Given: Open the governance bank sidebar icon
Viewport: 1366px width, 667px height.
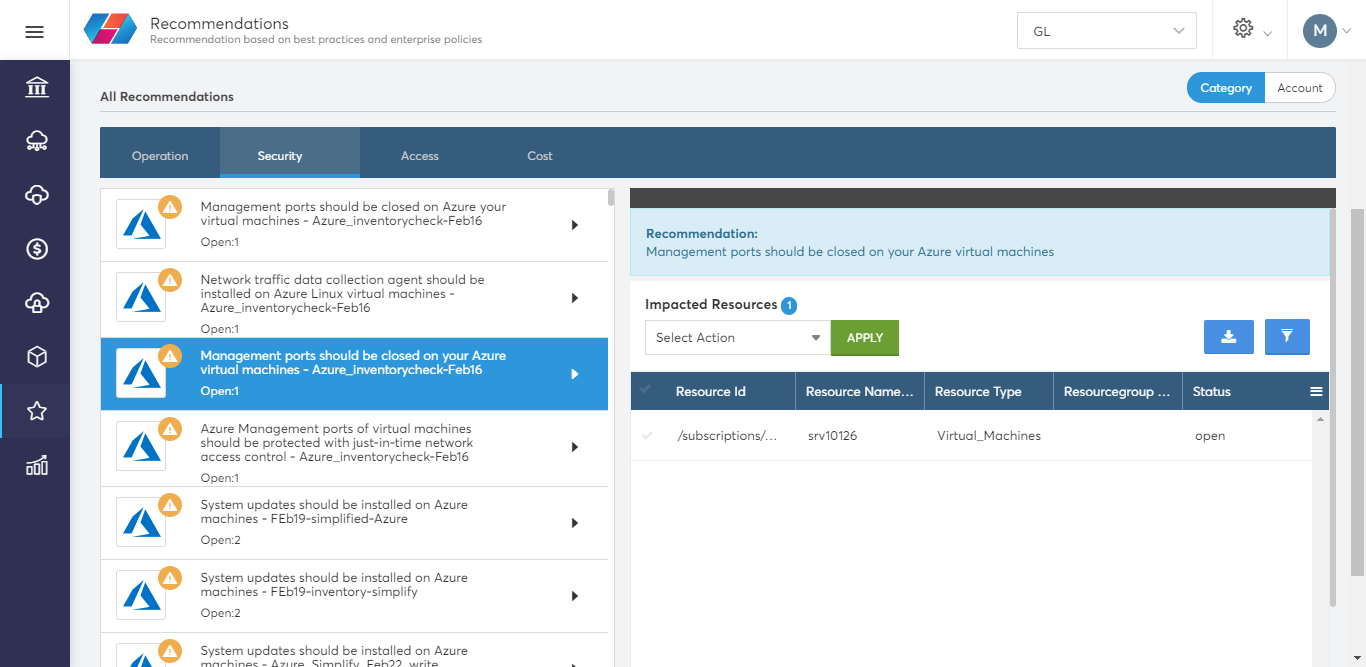Looking at the screenshot, I should click(37, 87).
